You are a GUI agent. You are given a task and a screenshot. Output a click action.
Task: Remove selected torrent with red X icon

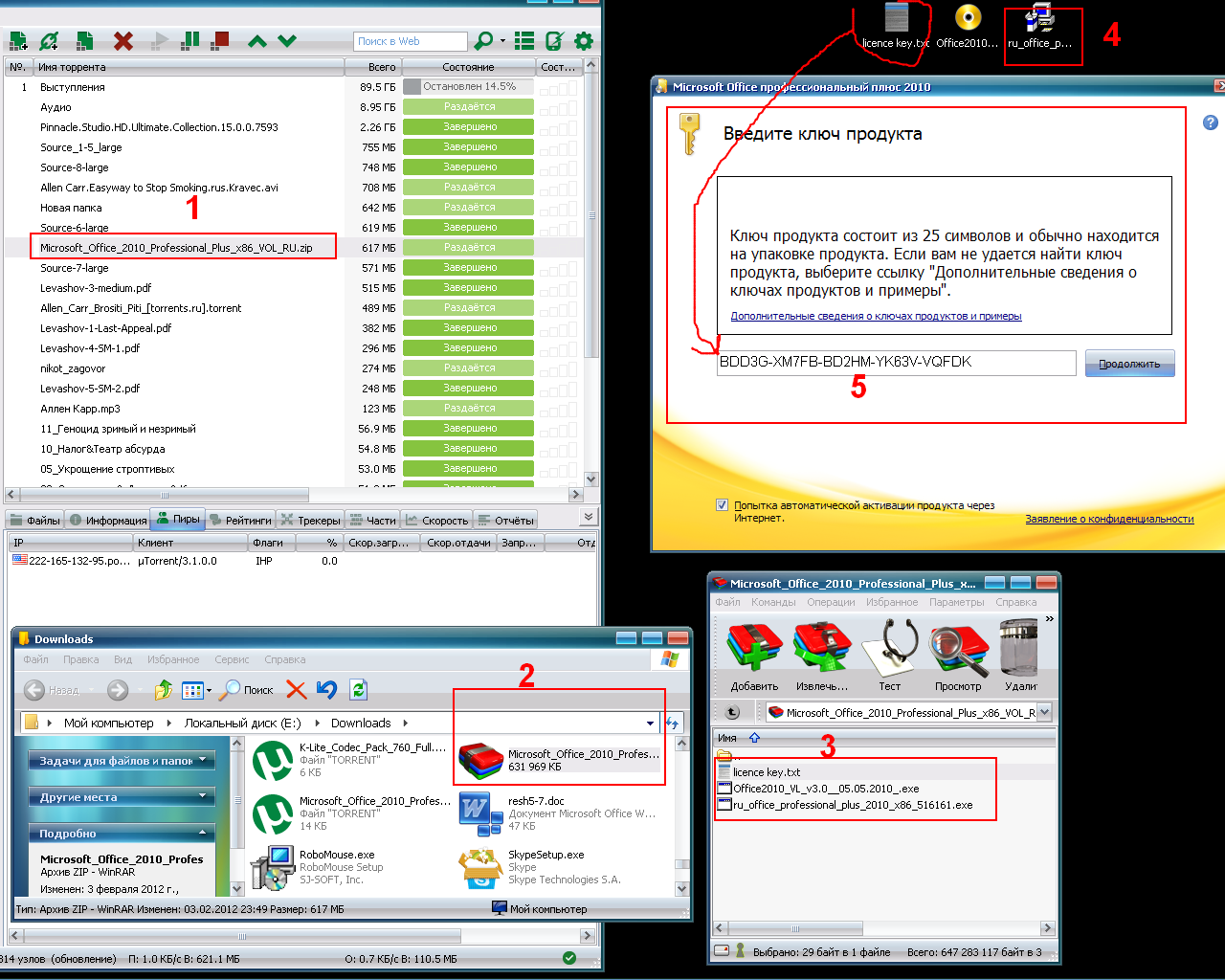tap(123, 41)
